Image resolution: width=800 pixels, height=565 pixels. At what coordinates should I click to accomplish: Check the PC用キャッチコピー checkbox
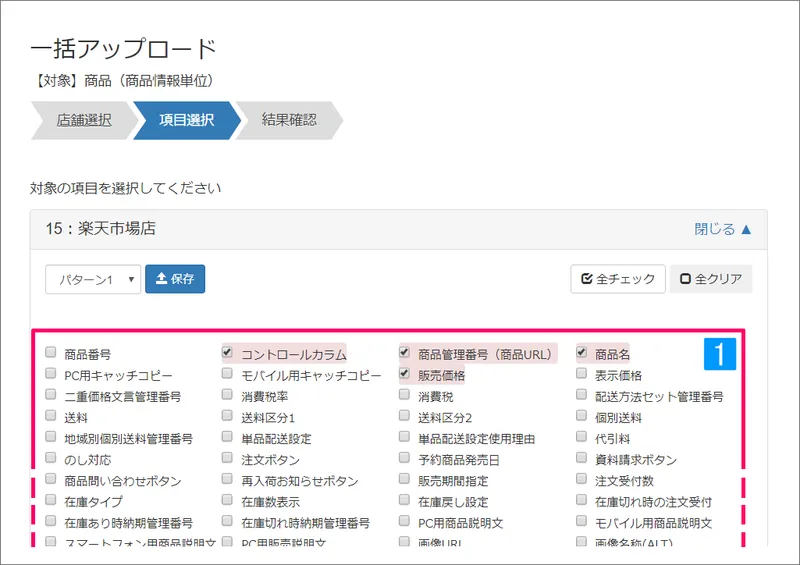(51, 373)
